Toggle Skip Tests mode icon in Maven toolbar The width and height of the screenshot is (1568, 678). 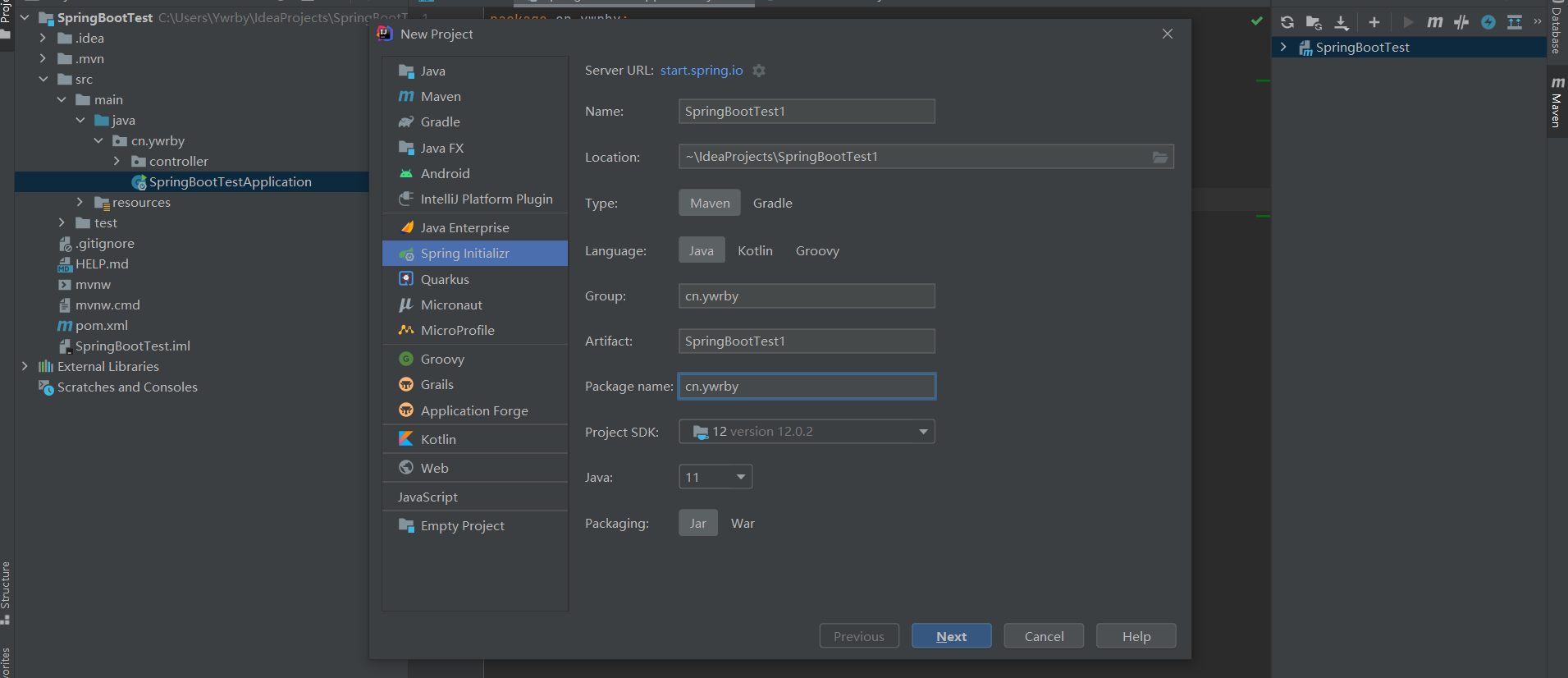tap(1461, 22)
